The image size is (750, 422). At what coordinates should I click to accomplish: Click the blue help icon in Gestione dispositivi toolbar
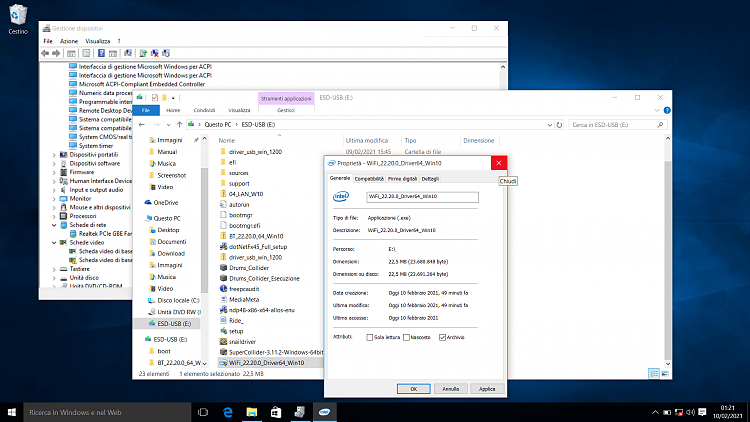coord(101,53)
